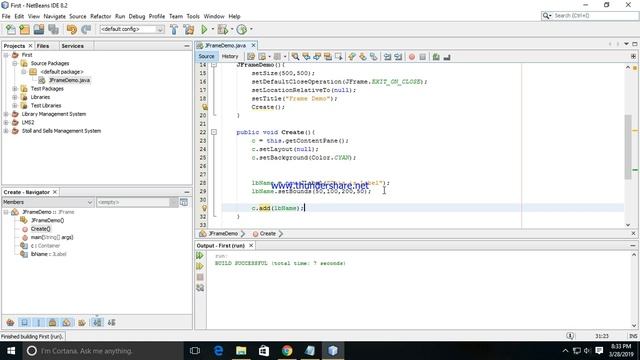Click the Stop Macro Recording icon
Screen dimensions: 640x360
(422, 57)
